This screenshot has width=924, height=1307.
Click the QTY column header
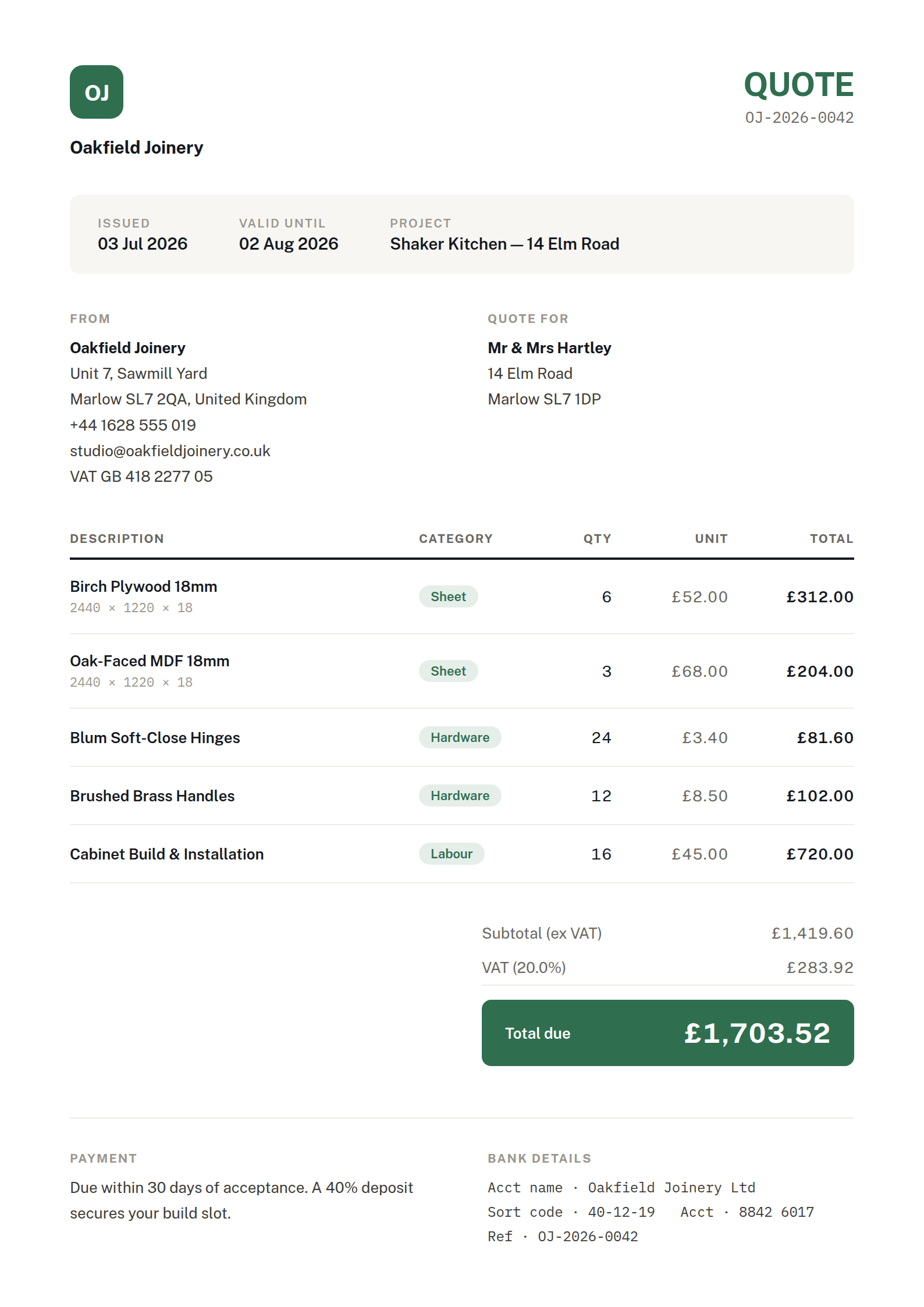(598, 539)
